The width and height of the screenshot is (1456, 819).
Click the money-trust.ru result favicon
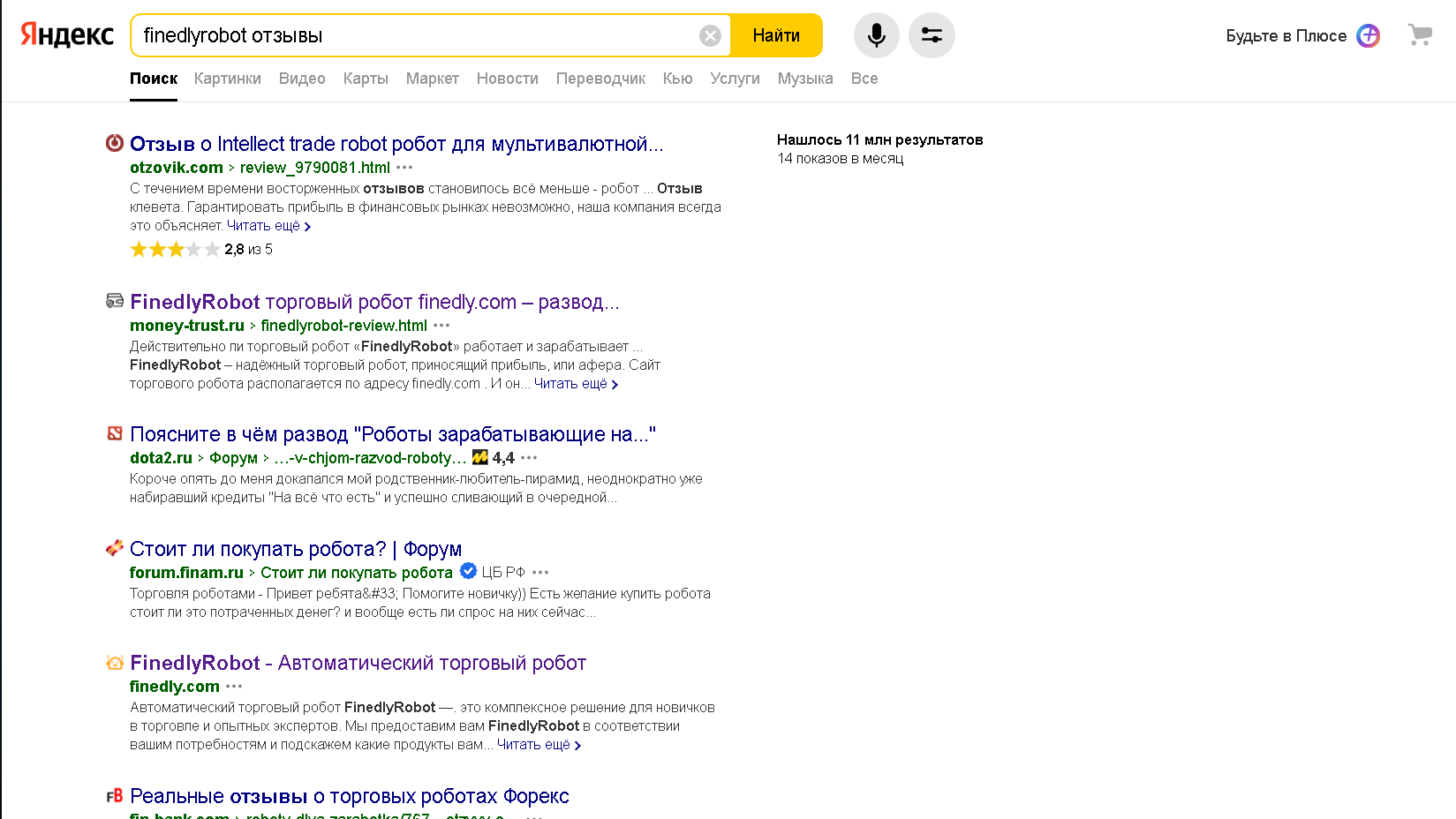[x=115, y=301]
